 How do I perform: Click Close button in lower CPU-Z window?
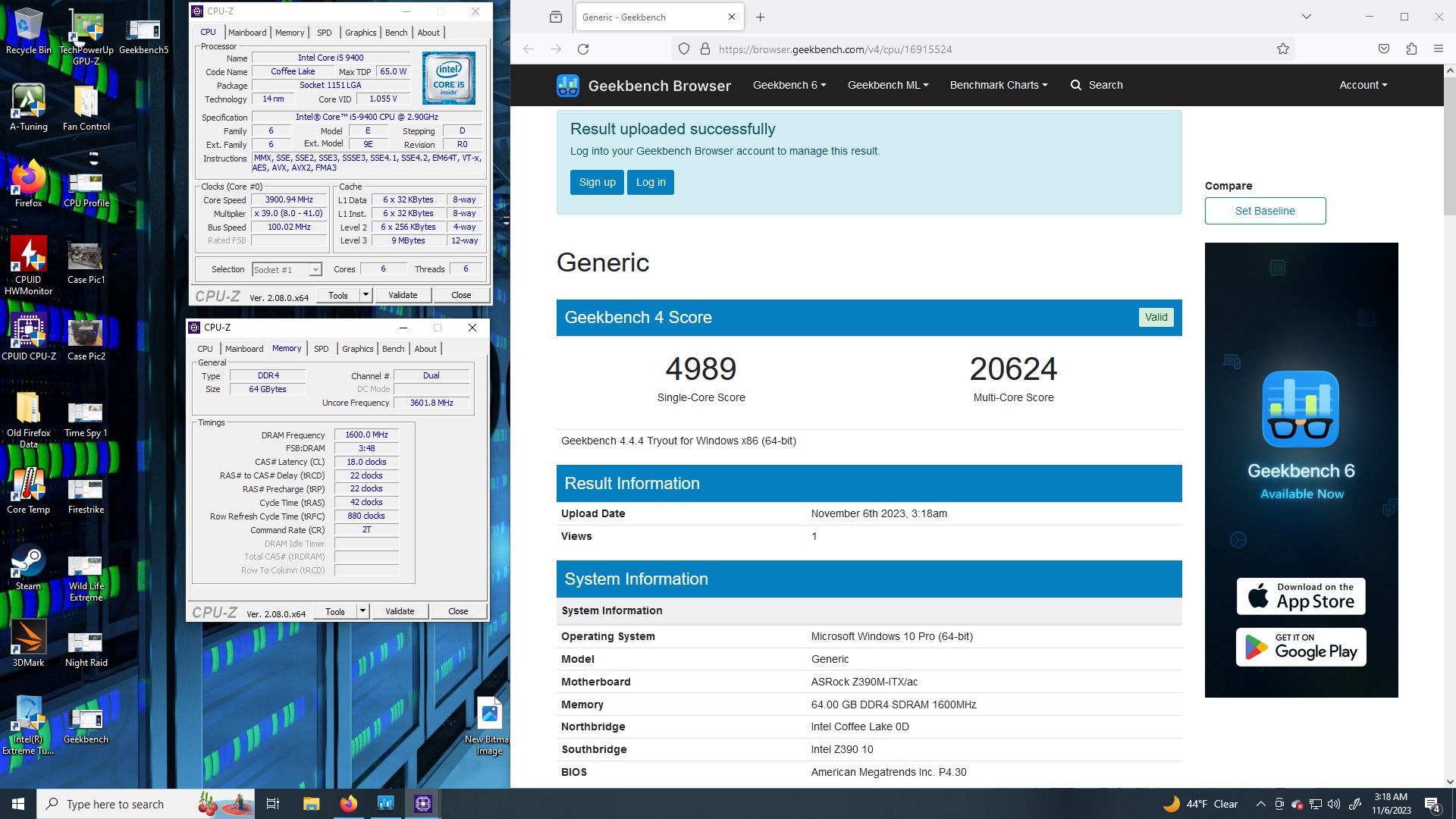pos(458,611)
